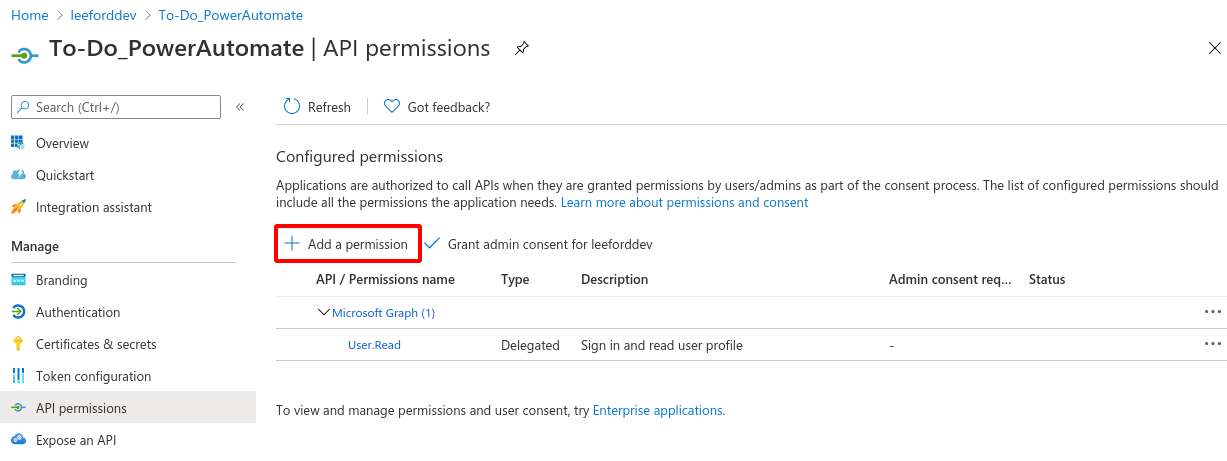The height and width of the screenshot is (461, 1227).
Task: Open the User.Read permission link
Action: pos(374,345)
